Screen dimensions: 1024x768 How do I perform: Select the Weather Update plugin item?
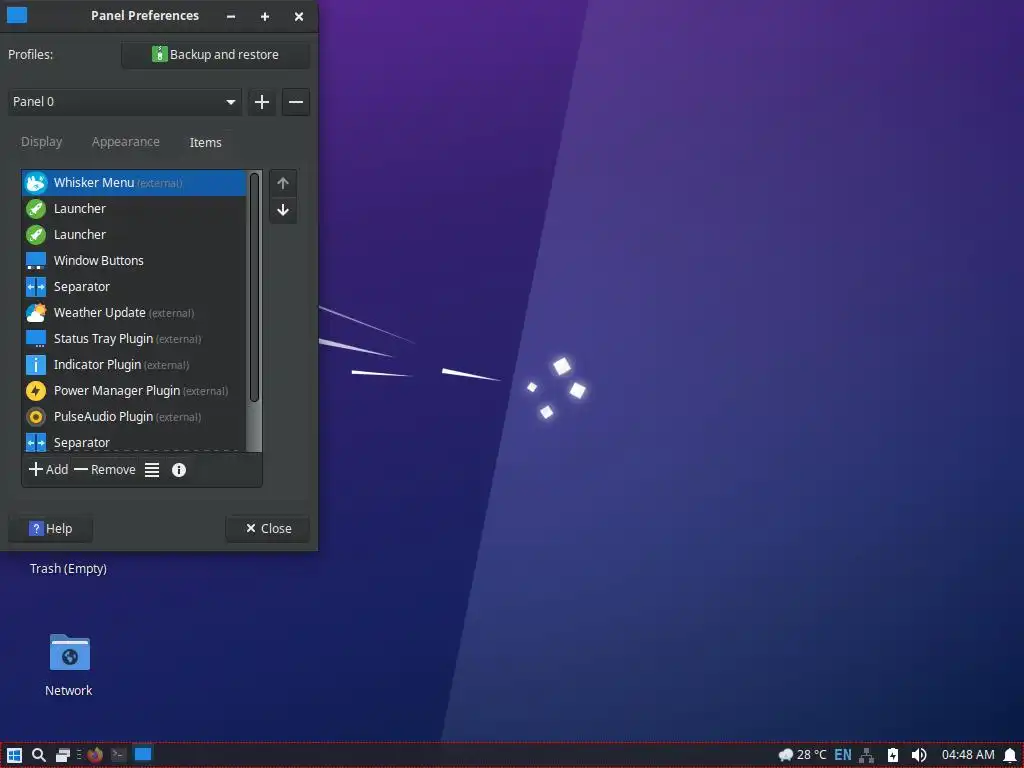tap(134, 313)
